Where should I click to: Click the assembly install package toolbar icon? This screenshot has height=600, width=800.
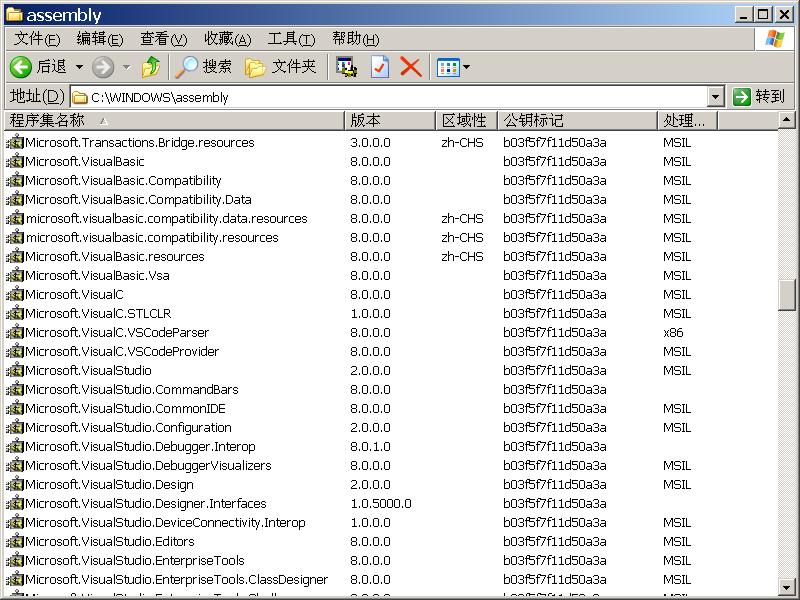point(344,67)
